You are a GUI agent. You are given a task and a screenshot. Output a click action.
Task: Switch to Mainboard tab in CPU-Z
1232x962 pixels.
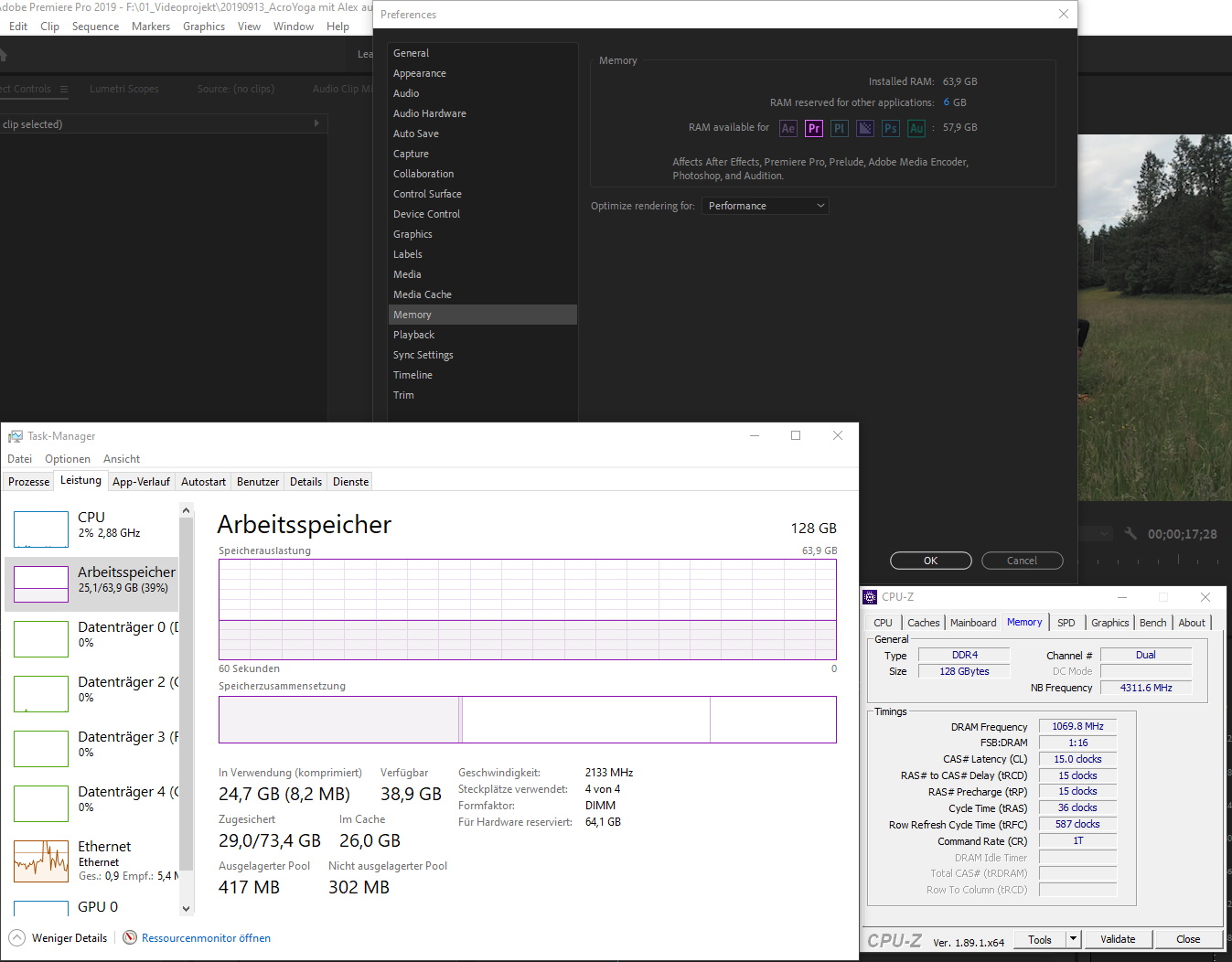(x=973, y=623)
